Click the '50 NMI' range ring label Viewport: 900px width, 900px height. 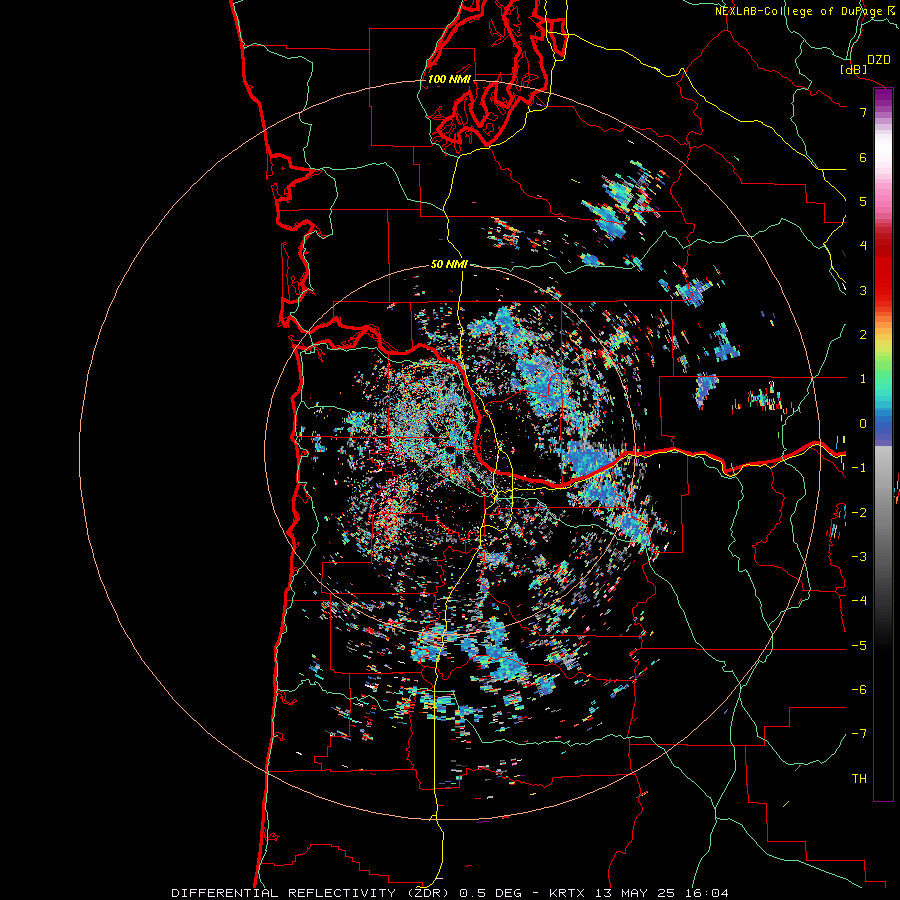tap(449, 264)
